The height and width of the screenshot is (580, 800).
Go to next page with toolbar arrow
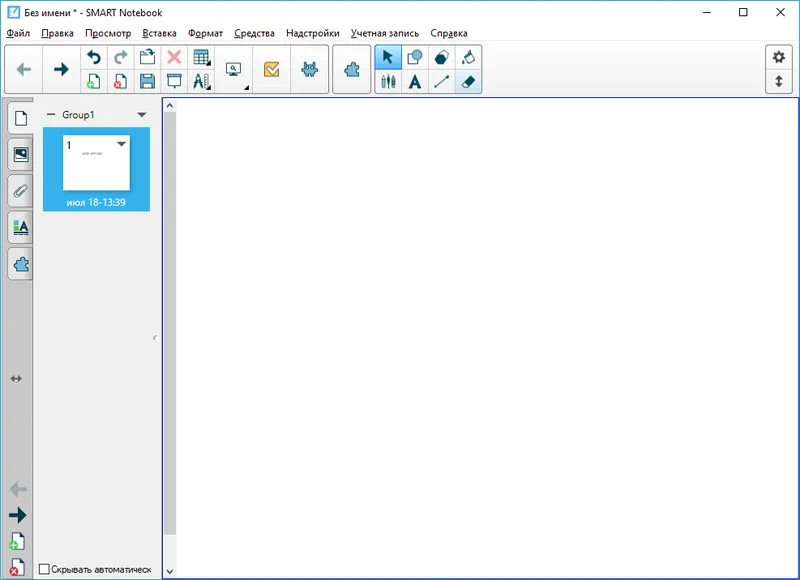[x=60, y=69]
